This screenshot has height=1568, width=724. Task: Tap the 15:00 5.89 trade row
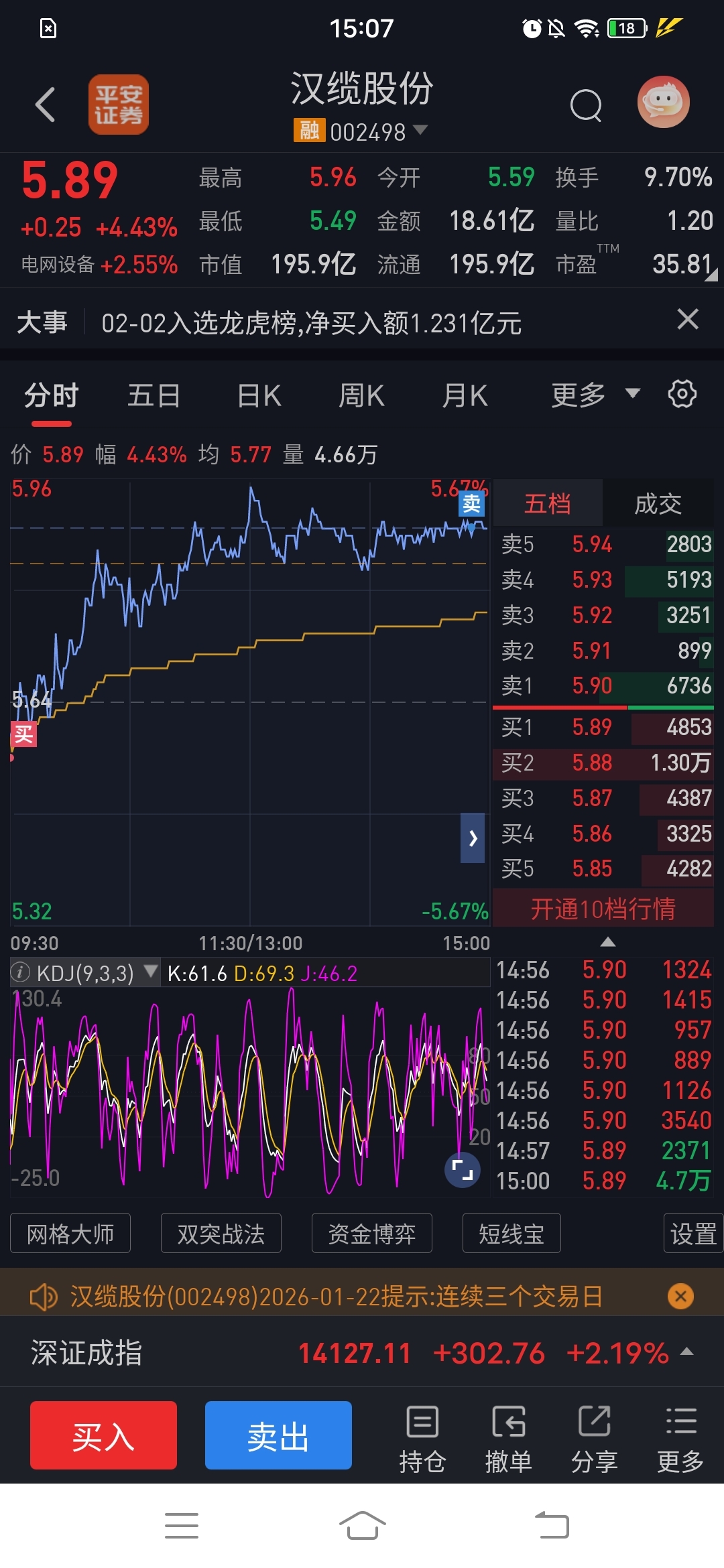pos(603,1181)
